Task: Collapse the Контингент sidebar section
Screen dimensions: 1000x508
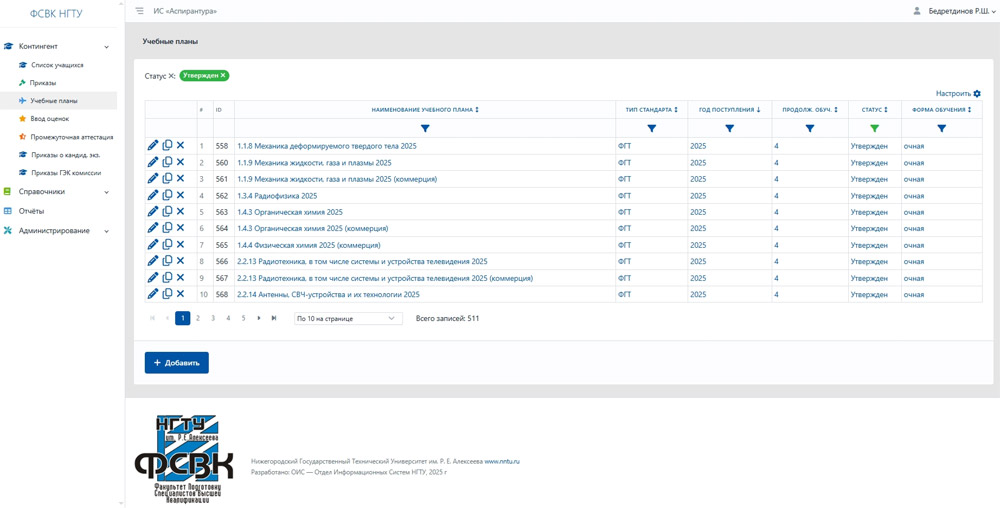Action: tap(107, 47)
